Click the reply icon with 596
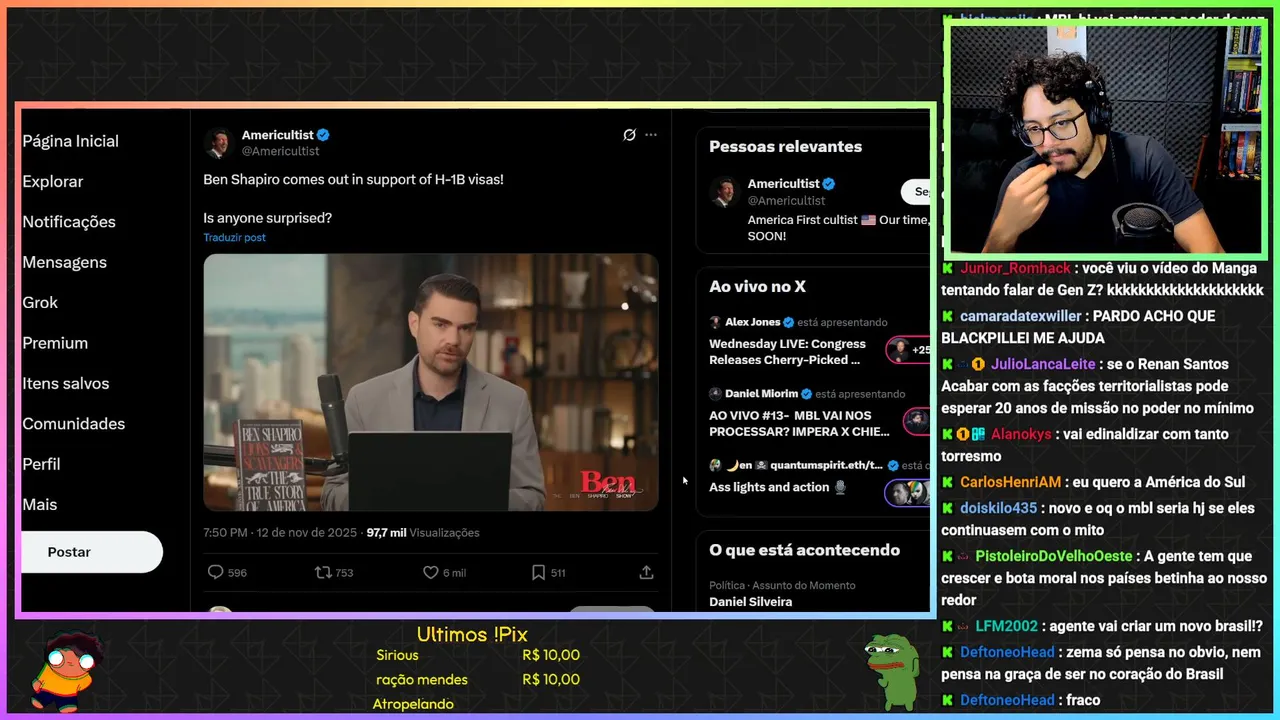The width and height of the screenshot is (1280, 720). coord(215,572)
